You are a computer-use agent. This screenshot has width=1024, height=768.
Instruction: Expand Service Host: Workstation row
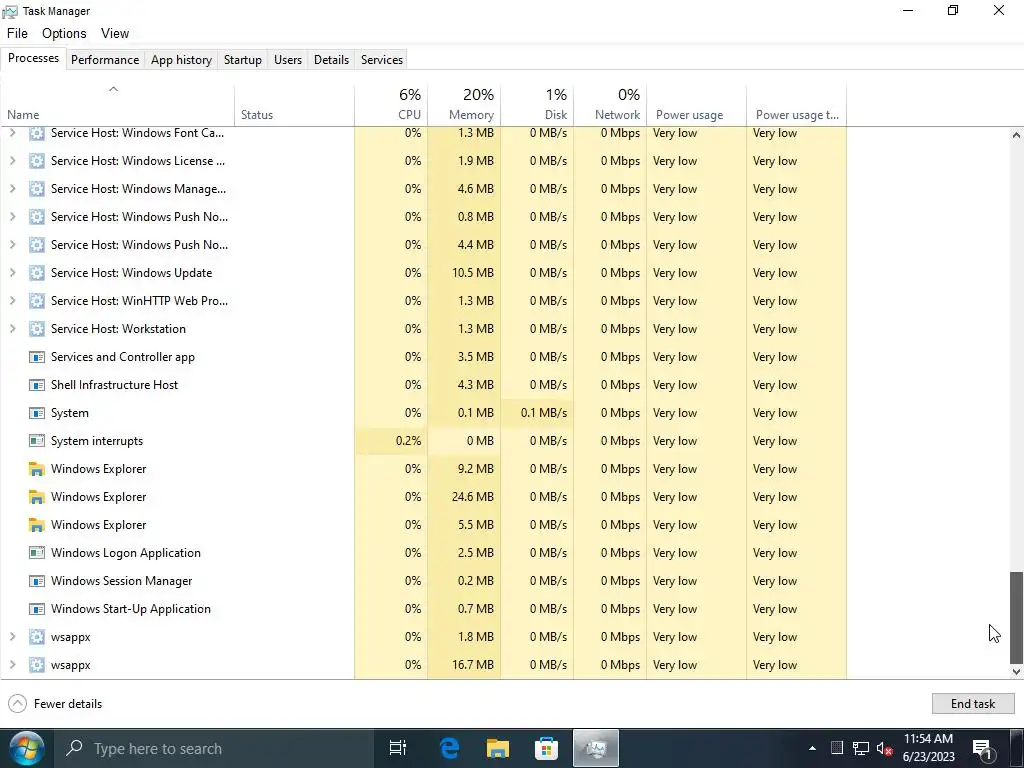click(x=12, y=329)
